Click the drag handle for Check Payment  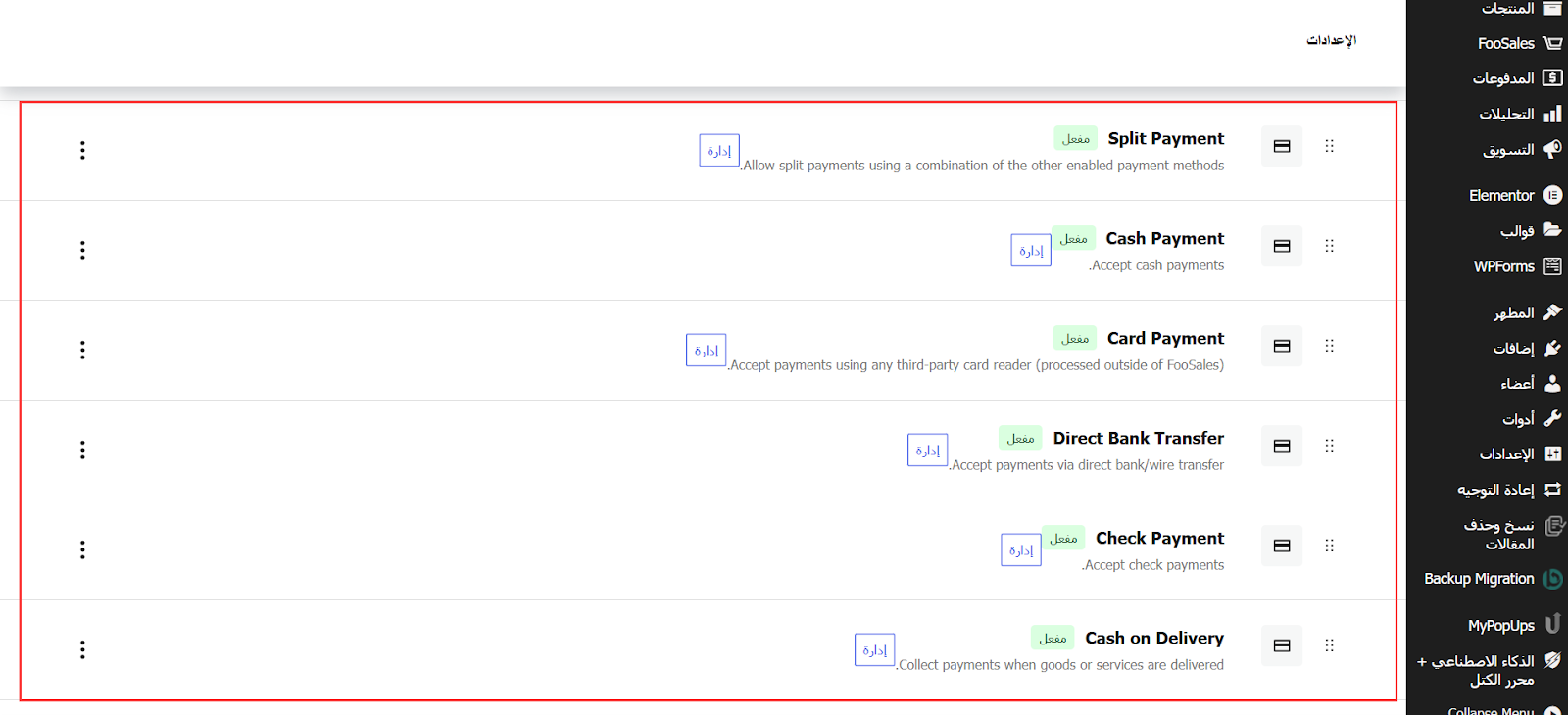click(x=1330, y=546)
